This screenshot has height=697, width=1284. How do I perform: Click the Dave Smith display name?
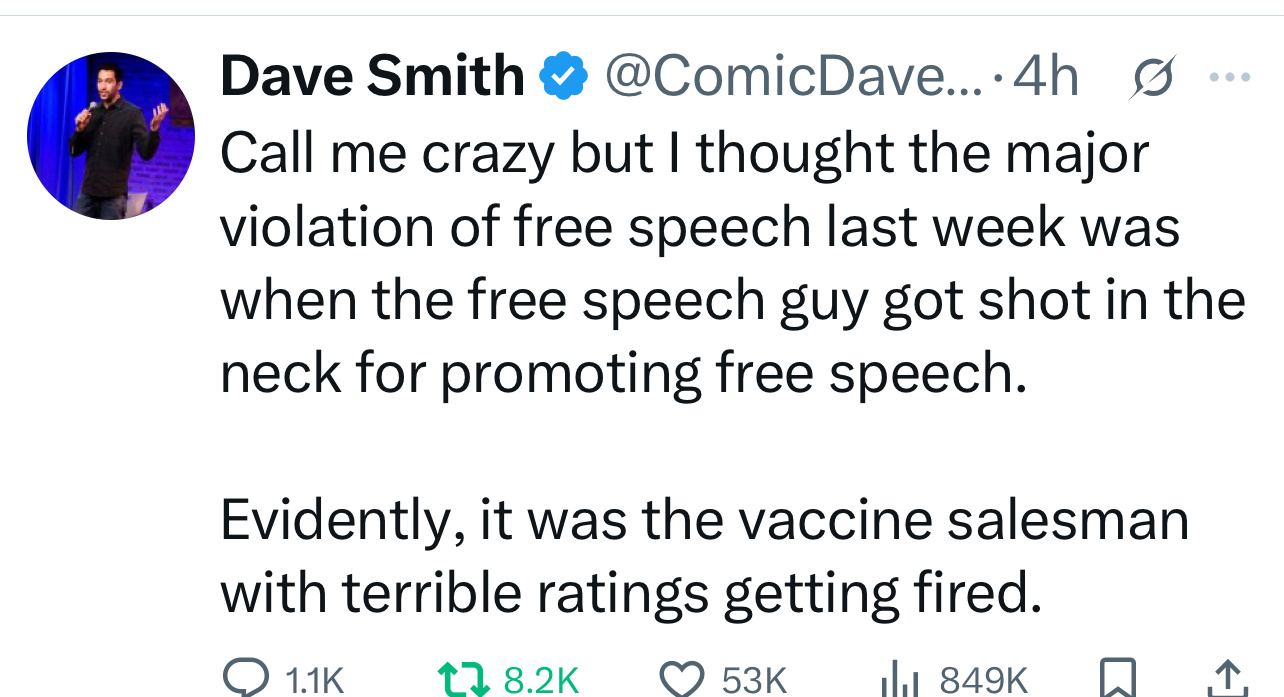[x=372, y=77]
